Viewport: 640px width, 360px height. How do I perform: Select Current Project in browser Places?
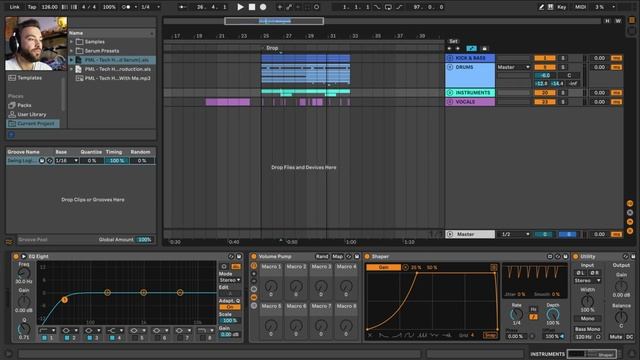33,123
